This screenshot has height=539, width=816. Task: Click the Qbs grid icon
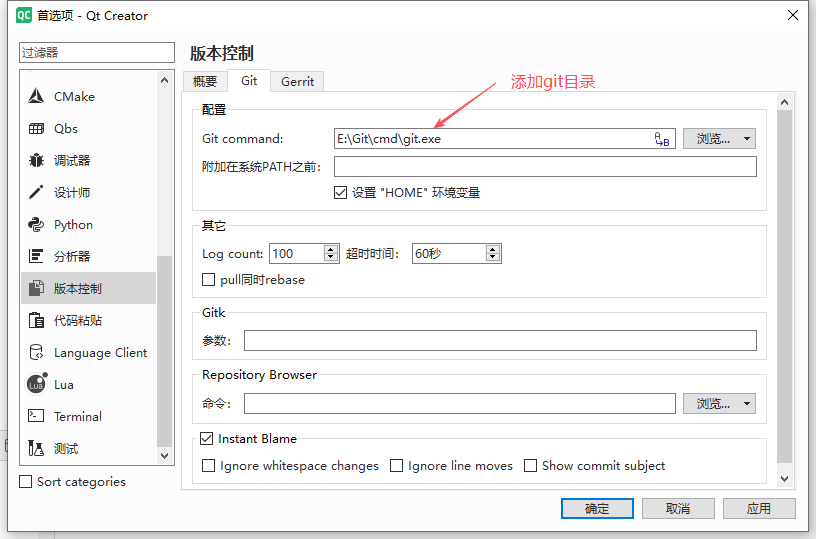pyautogui.click(x=36, y=128)
